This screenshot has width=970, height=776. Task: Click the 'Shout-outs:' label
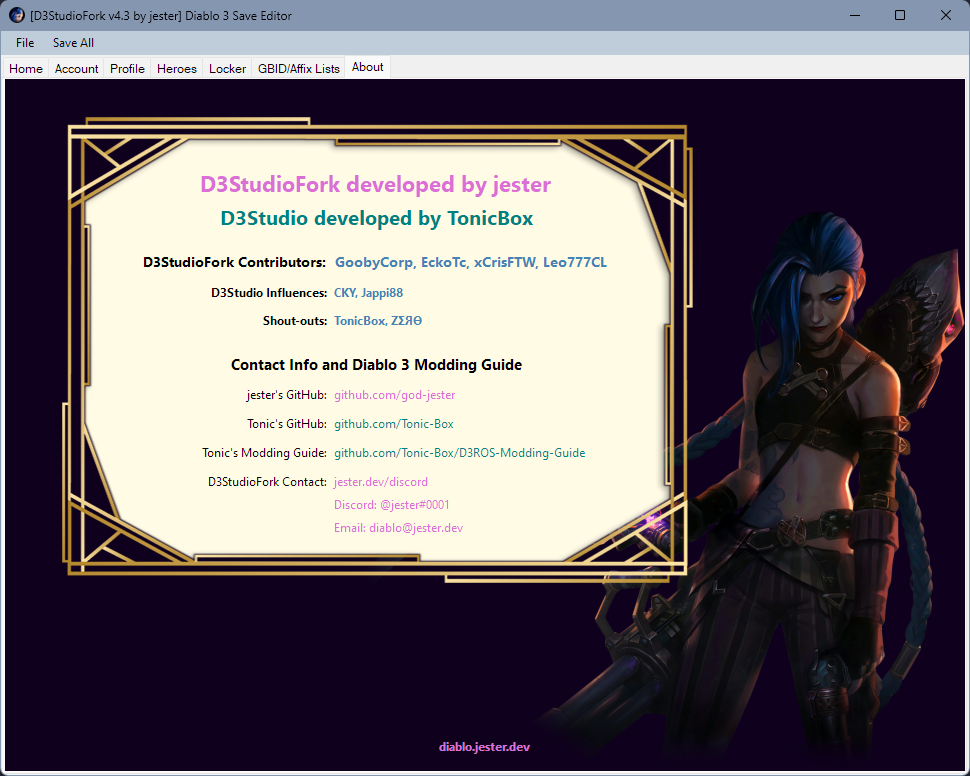click(295, 321)
